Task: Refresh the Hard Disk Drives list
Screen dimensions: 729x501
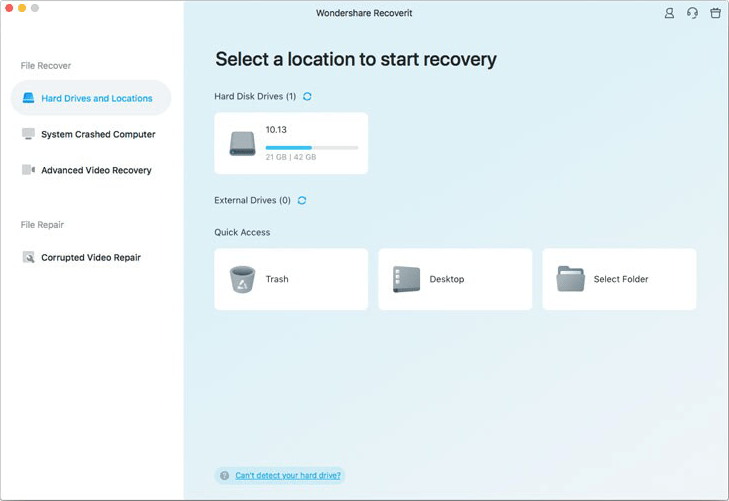Action: pyautogui.click(x=307, y=96)
